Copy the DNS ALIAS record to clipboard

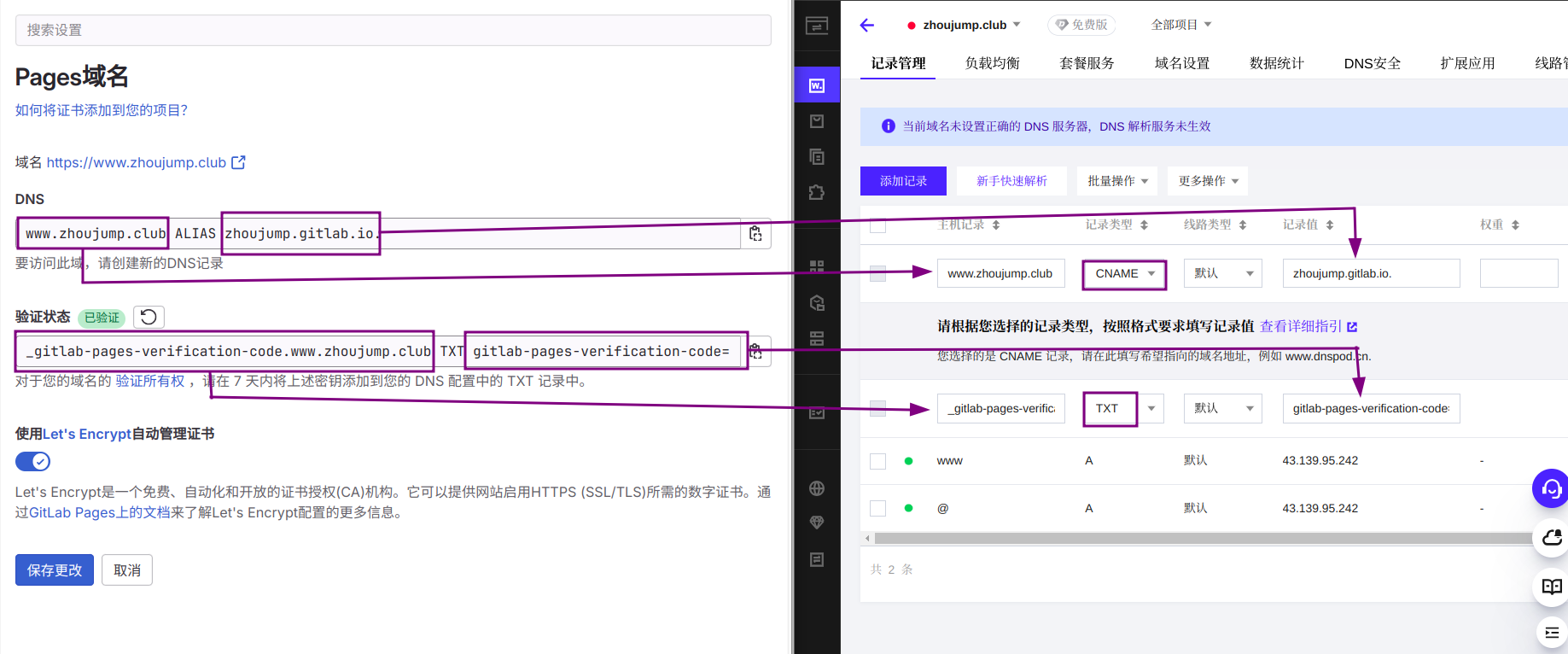(755, 233)
